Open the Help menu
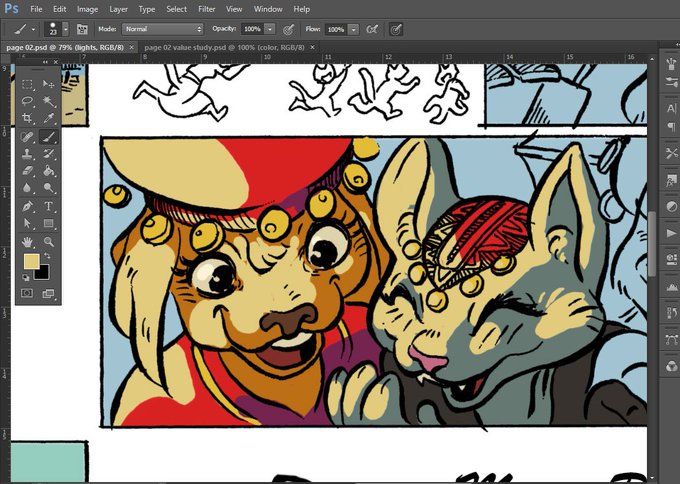The width and height of the screenshot is (680, 484). 301,9
